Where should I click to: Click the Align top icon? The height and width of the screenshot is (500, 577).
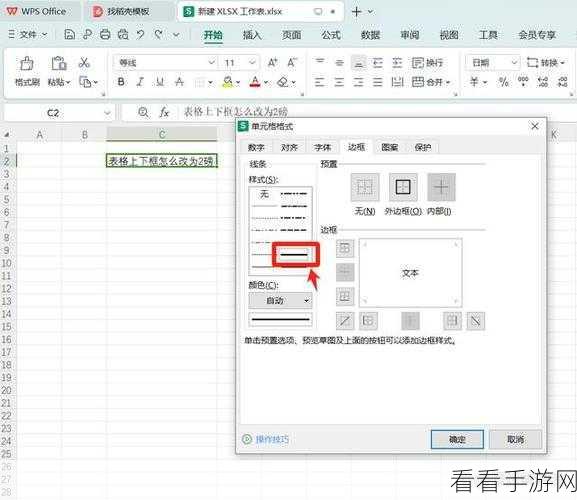(x=320, y=63)
